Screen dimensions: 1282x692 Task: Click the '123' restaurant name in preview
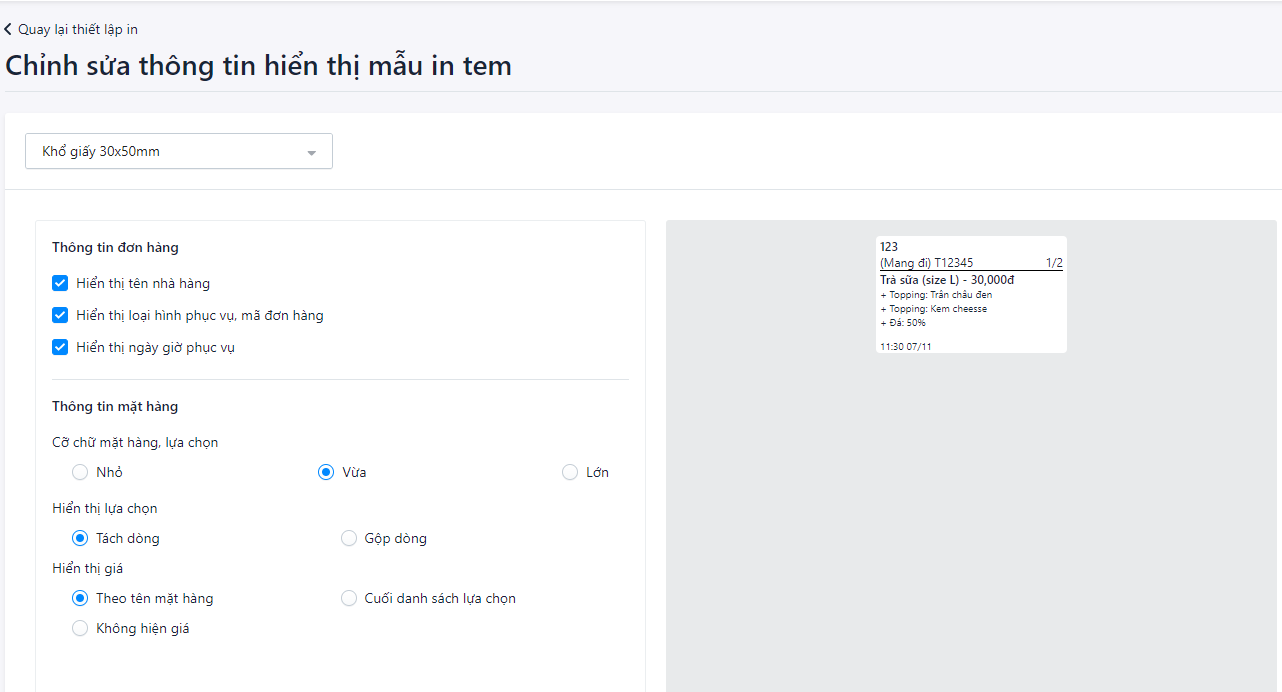point(889,246)
